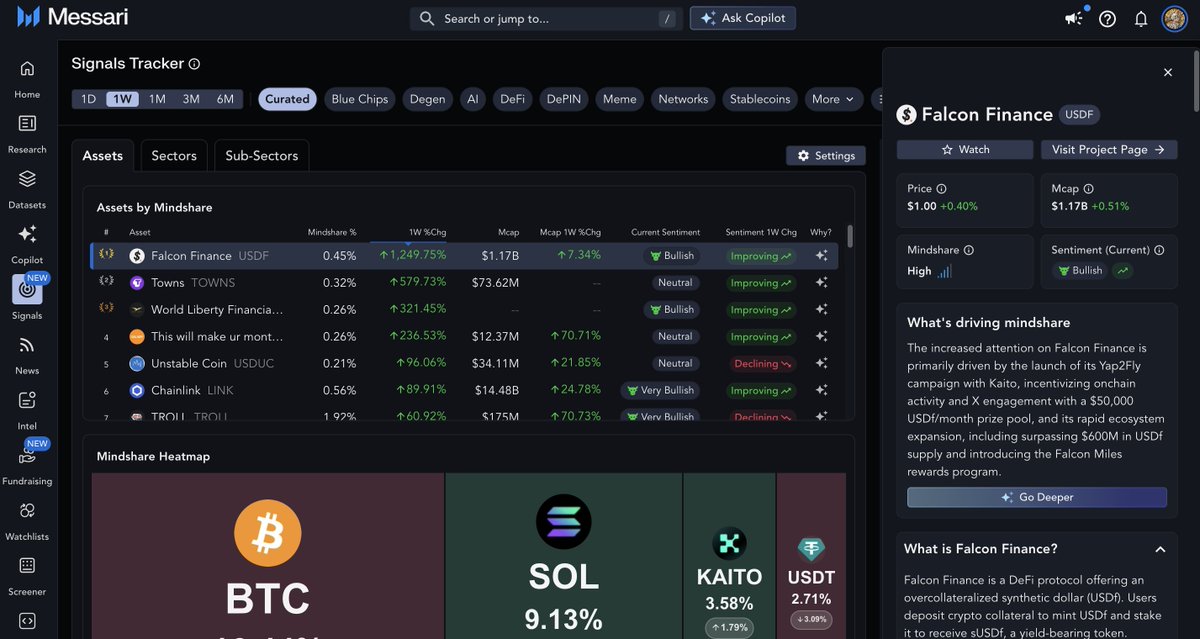The image size is (1200, 639).
Task: Close the Falcon Finance side panel
Action: (x=1167, y=73)
